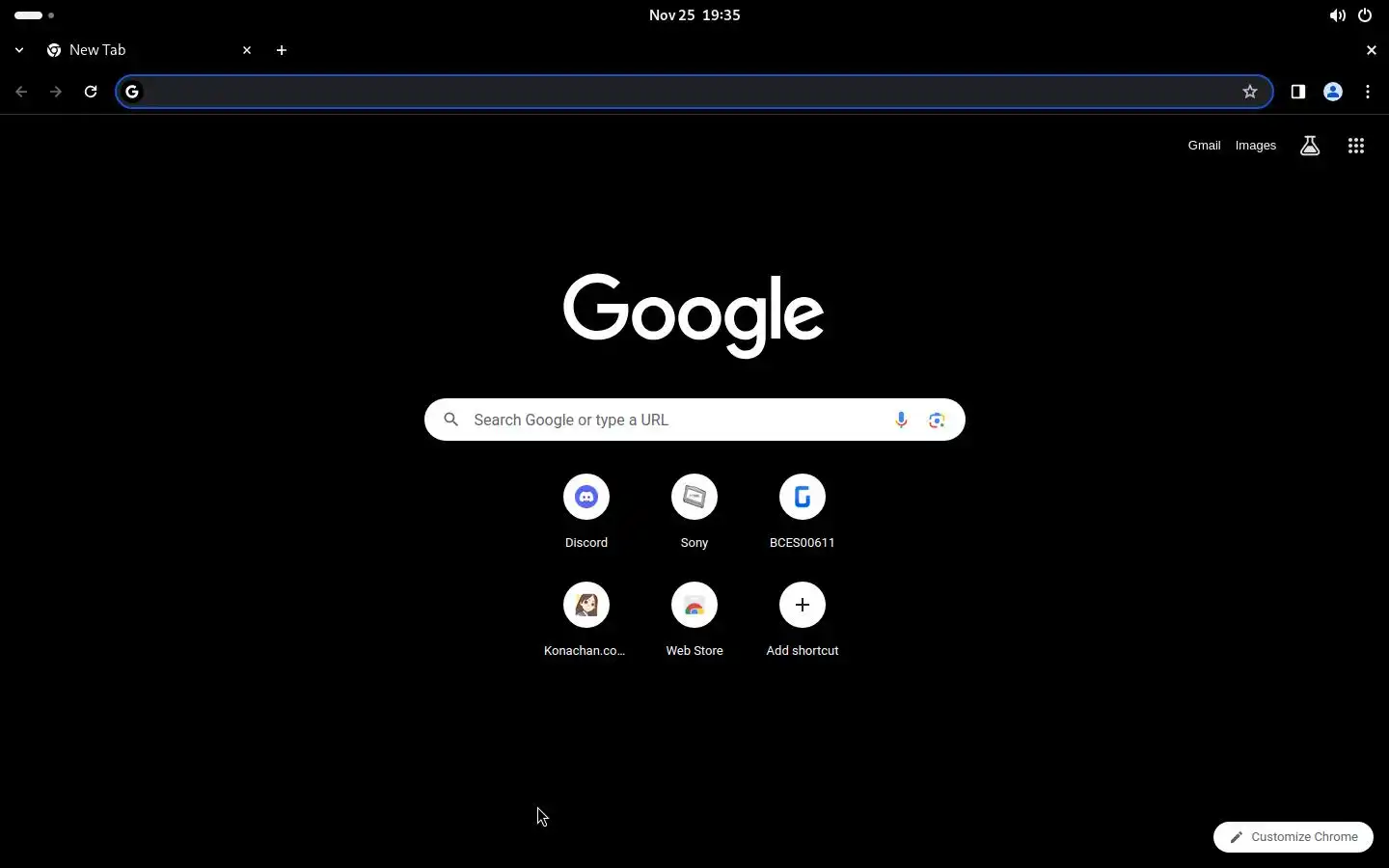Click Customize Chrome button
Viewport: 1389px width, 868px height.
pyautogui.click(x=1294, y=837)
